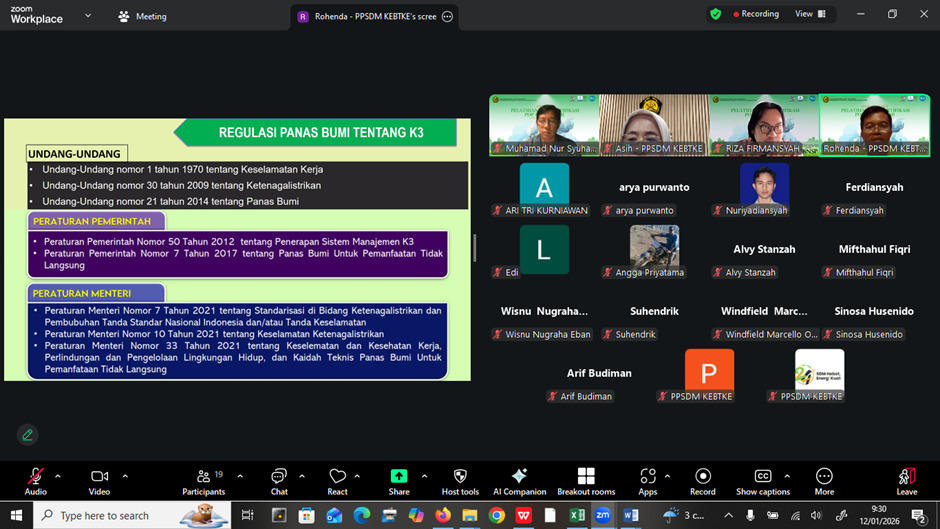Click the annotation pencil icon

[27, 435]
